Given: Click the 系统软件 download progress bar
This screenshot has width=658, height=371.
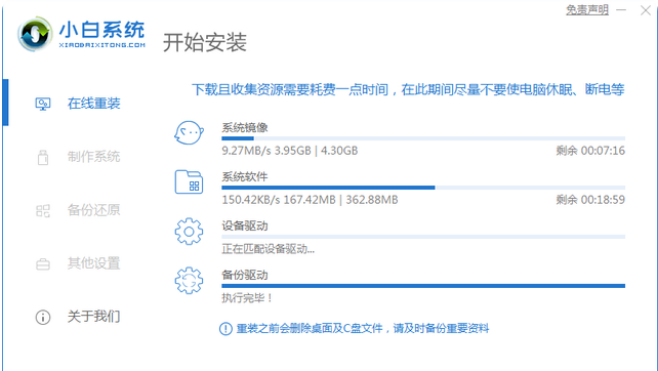Looking at the screenshot, I should coord(423,188).
